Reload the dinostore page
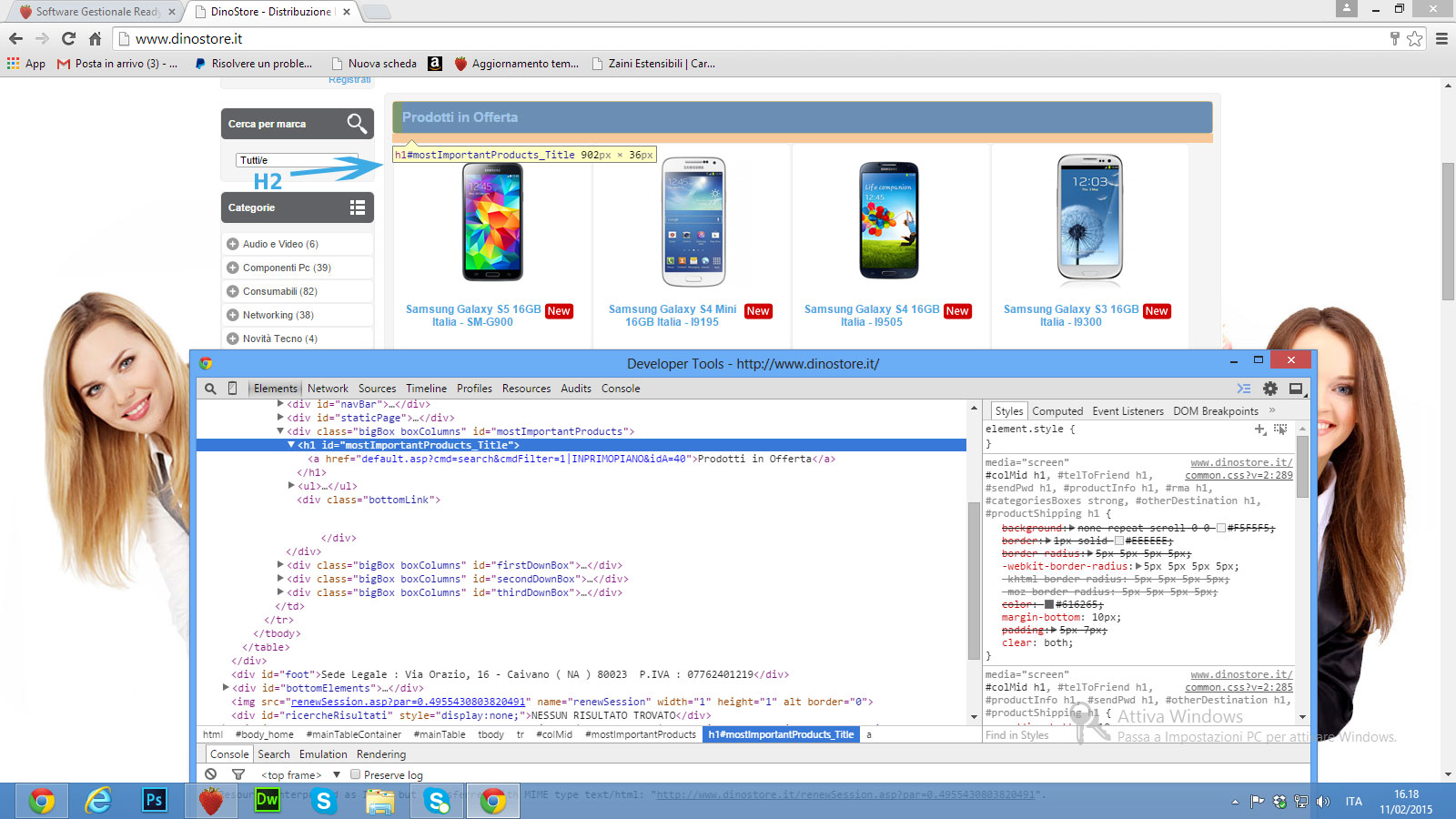 68,38
